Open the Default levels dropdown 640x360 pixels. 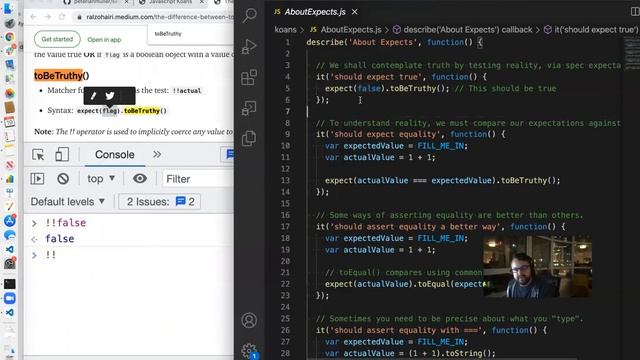tap(68, 202)
